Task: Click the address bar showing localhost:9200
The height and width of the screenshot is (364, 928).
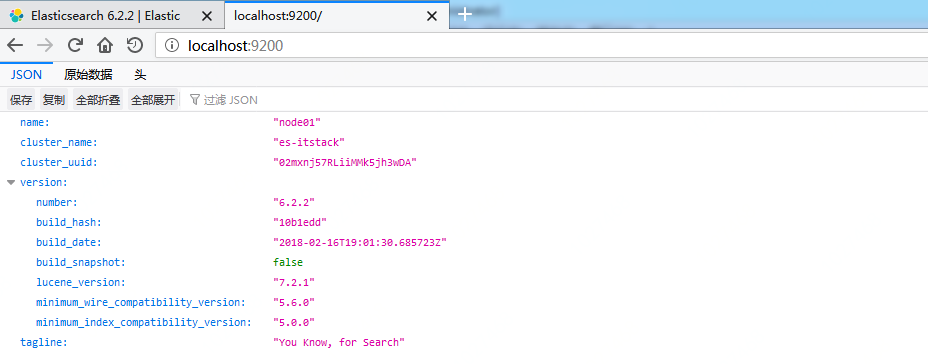Action: tap(542, 46)
